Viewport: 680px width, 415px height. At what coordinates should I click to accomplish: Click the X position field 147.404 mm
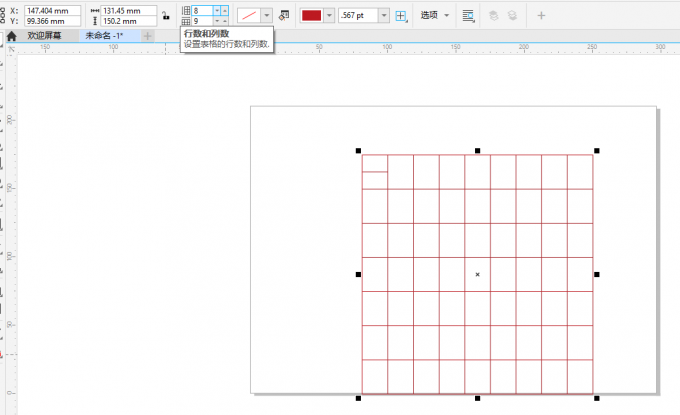click(52, 10)
